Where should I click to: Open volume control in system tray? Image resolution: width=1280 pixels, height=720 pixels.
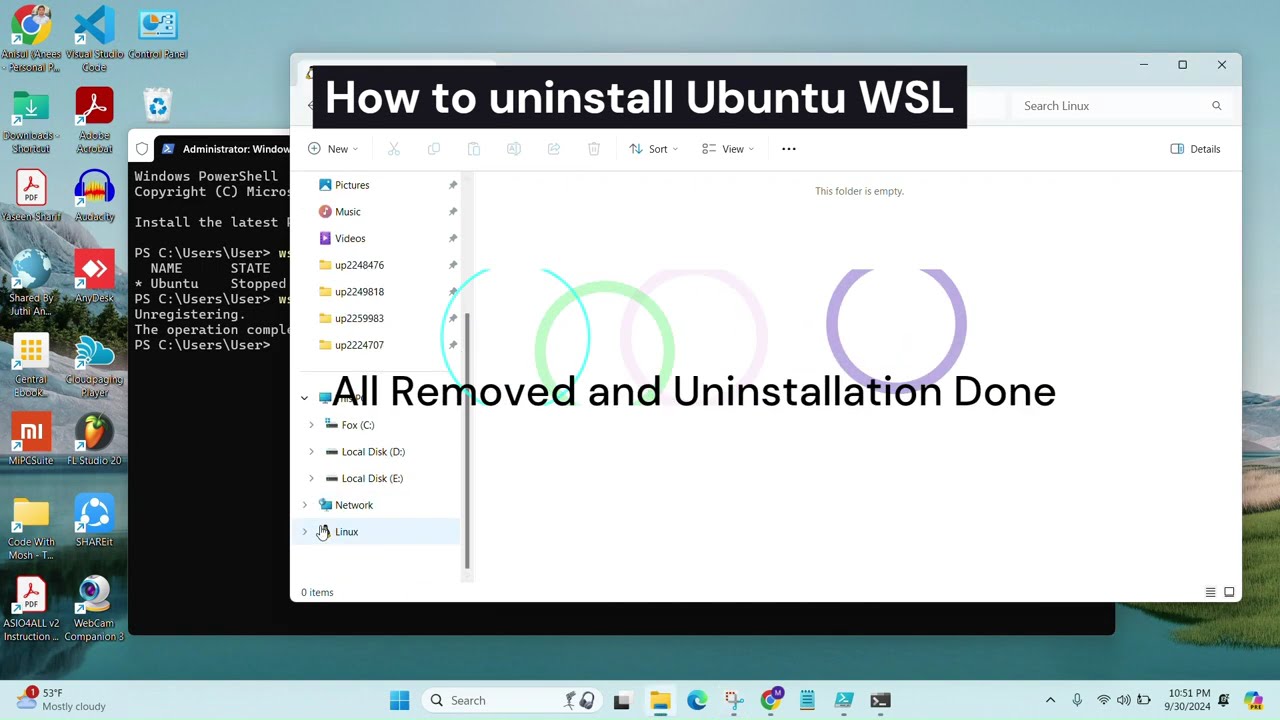pyautogui.click(x=1124, y=700)
